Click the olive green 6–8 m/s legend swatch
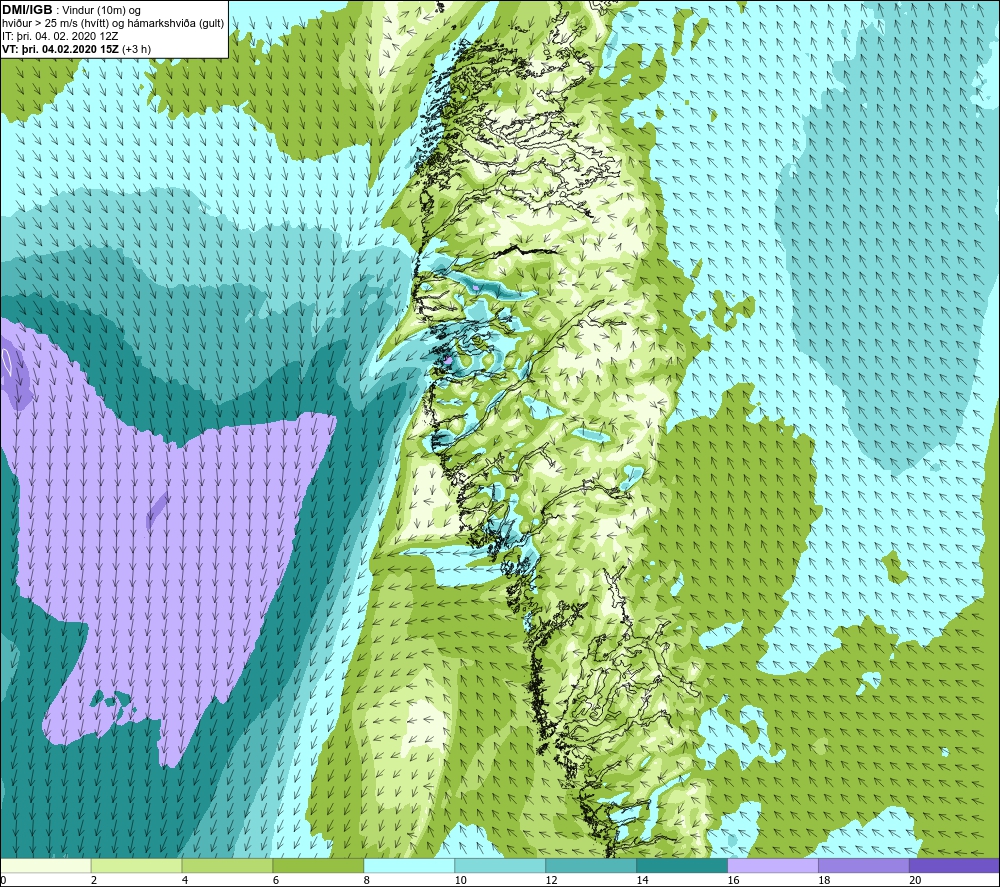 318,865
